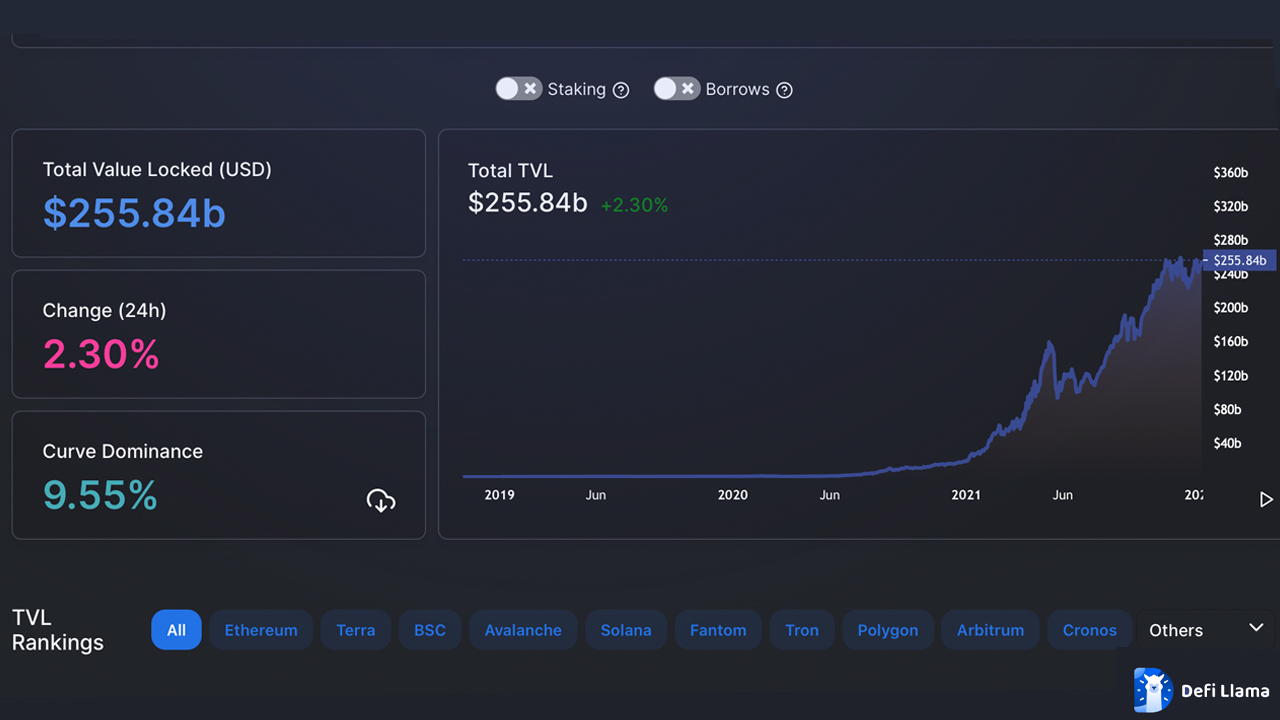Image resolution: width=1280 pixels, height=720 pixels.
Task: Select the All chains filter
Action: (176, 630)
